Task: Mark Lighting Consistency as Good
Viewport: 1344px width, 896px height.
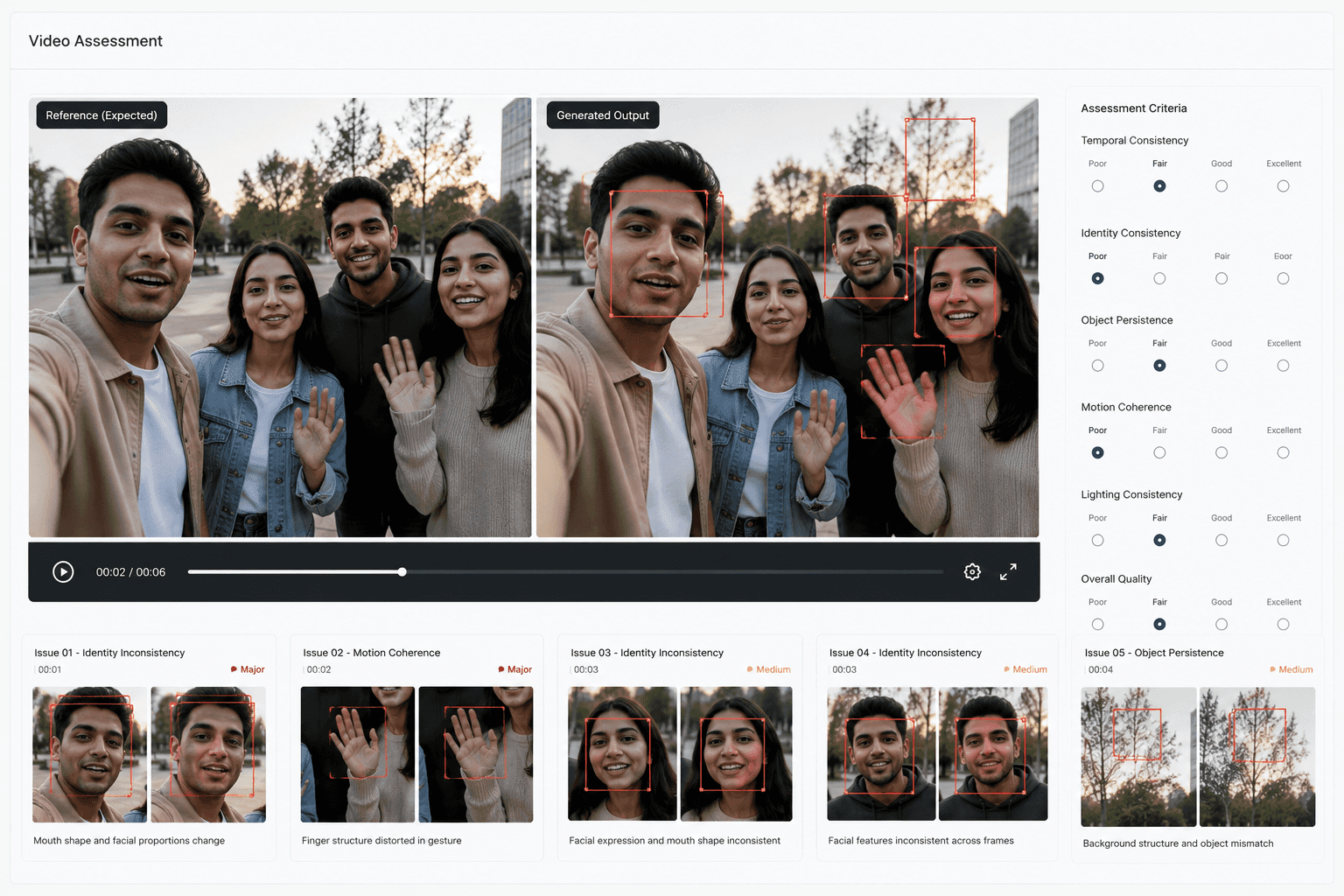Action: (1221, 540)
